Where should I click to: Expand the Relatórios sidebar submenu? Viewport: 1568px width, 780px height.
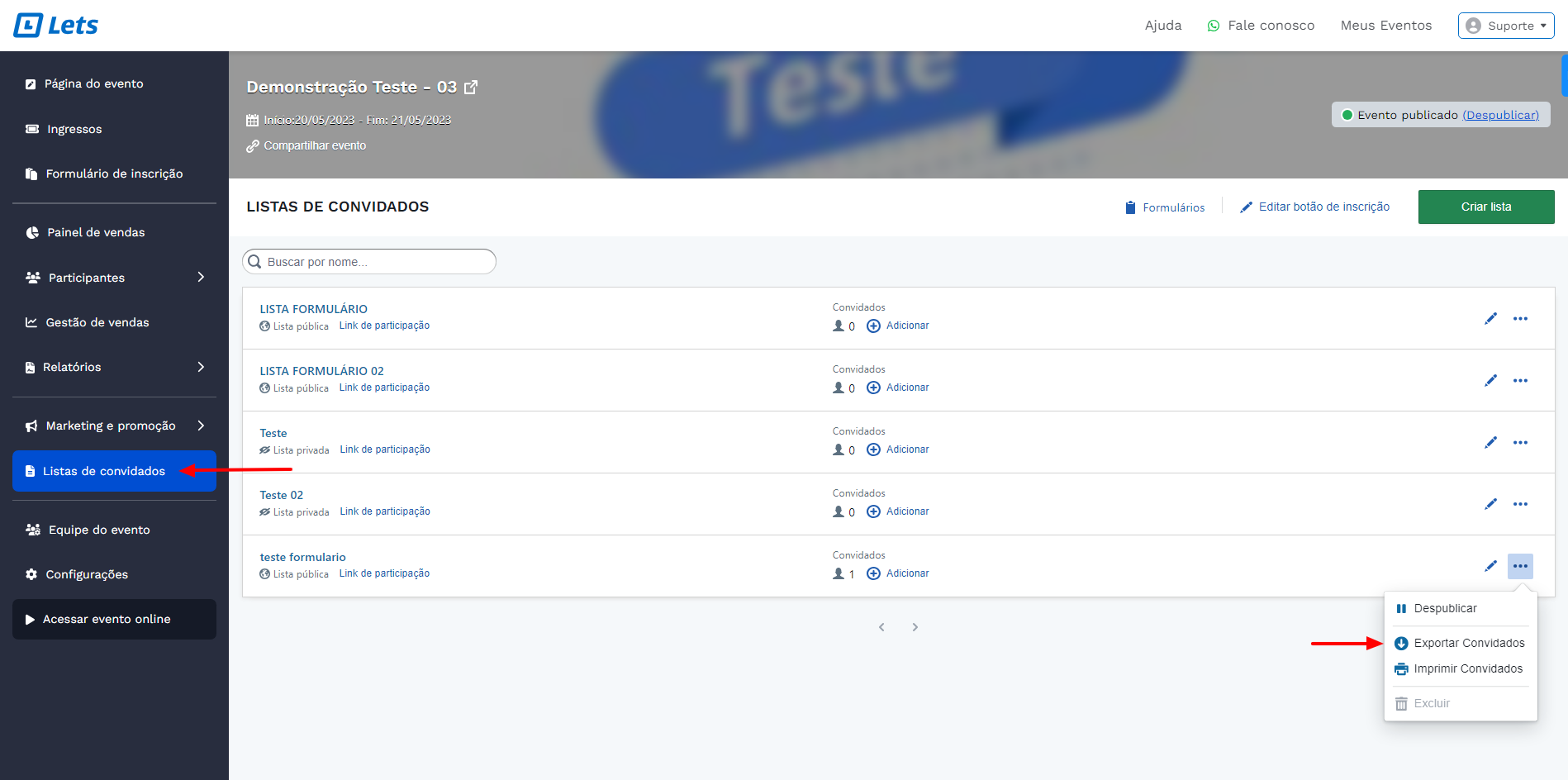click(201, 367)
